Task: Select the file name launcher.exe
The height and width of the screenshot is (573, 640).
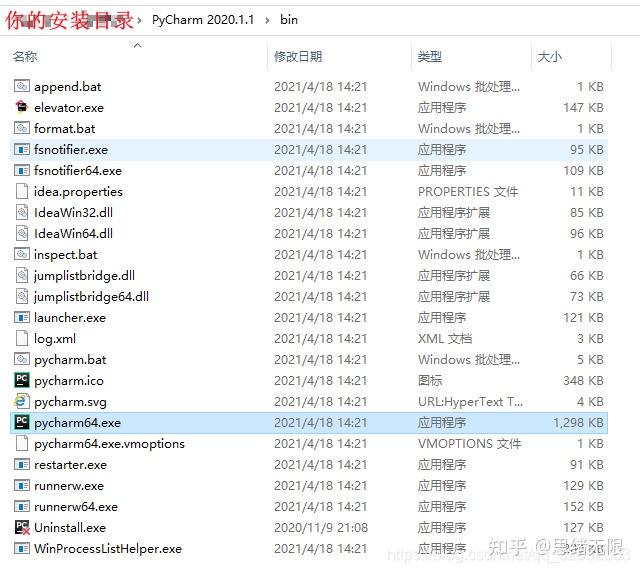Action: point(70,318)
